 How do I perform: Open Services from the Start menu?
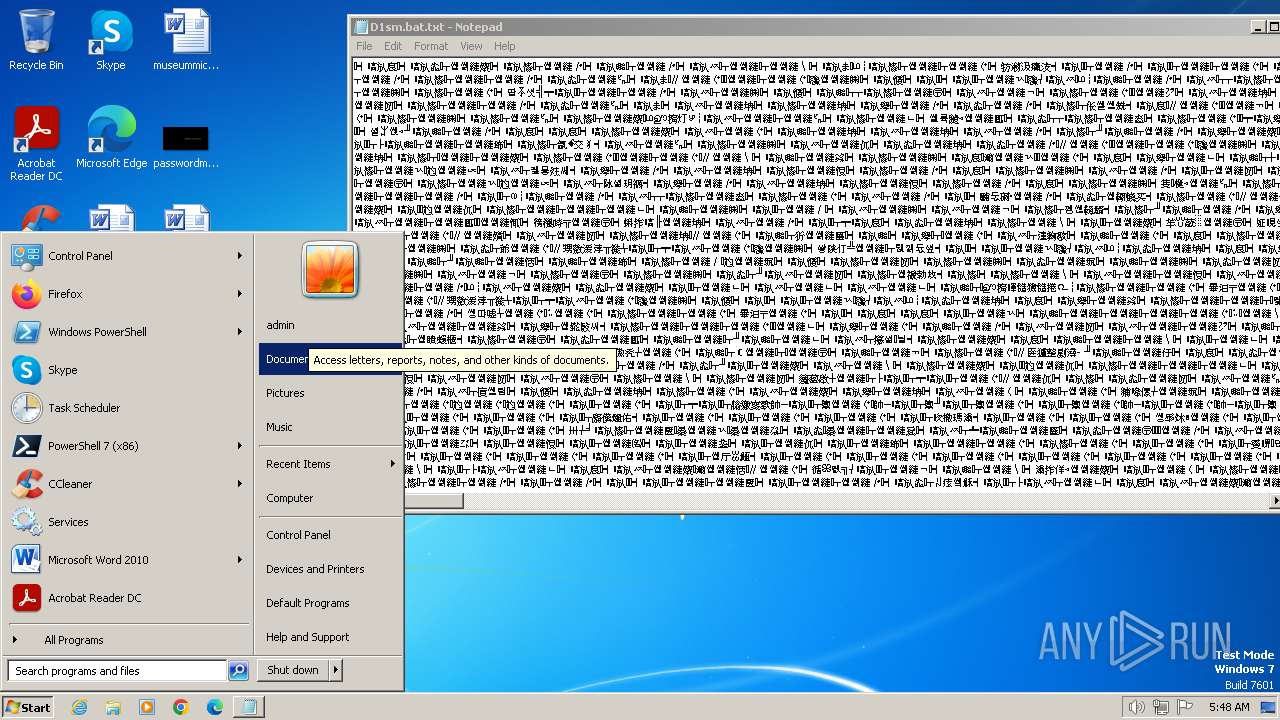point(127,522)
